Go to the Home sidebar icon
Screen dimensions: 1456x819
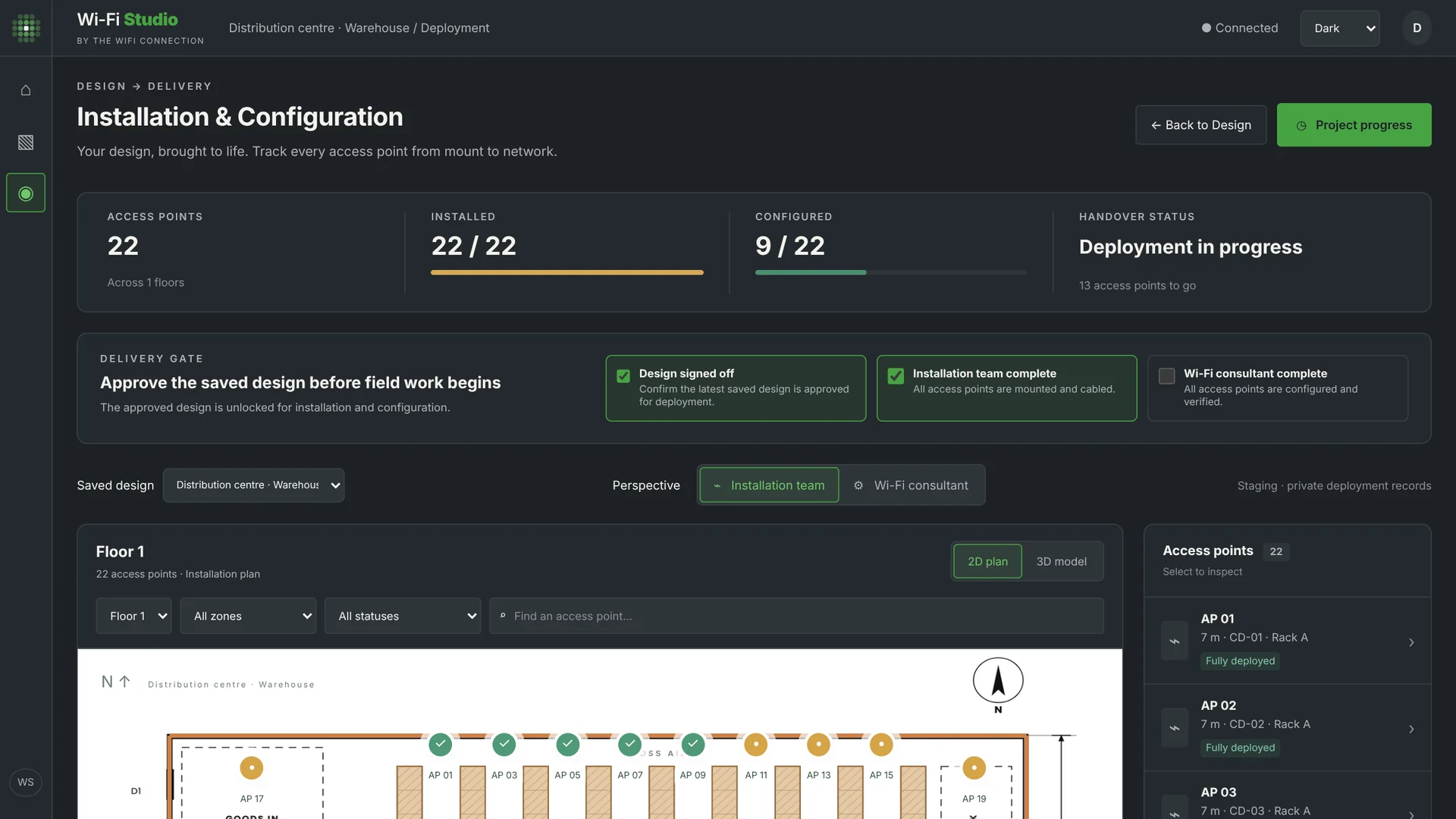[26, 90]
